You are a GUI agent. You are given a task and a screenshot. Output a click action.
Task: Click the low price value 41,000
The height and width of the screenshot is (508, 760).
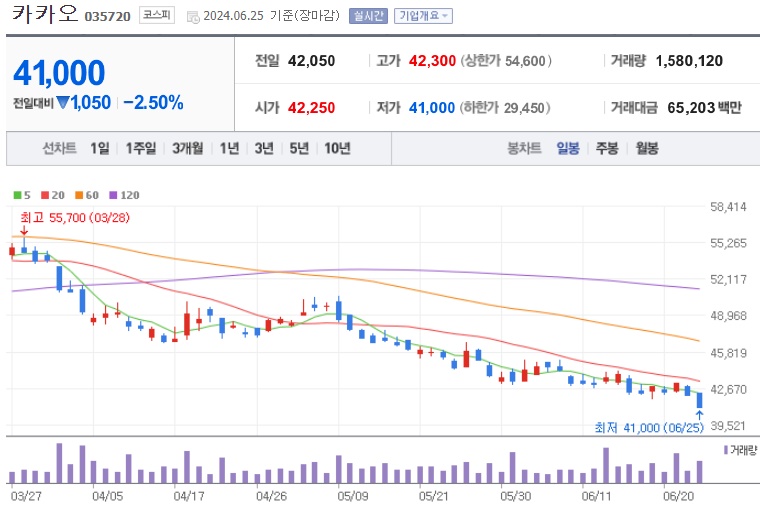(x=432, y=108)
